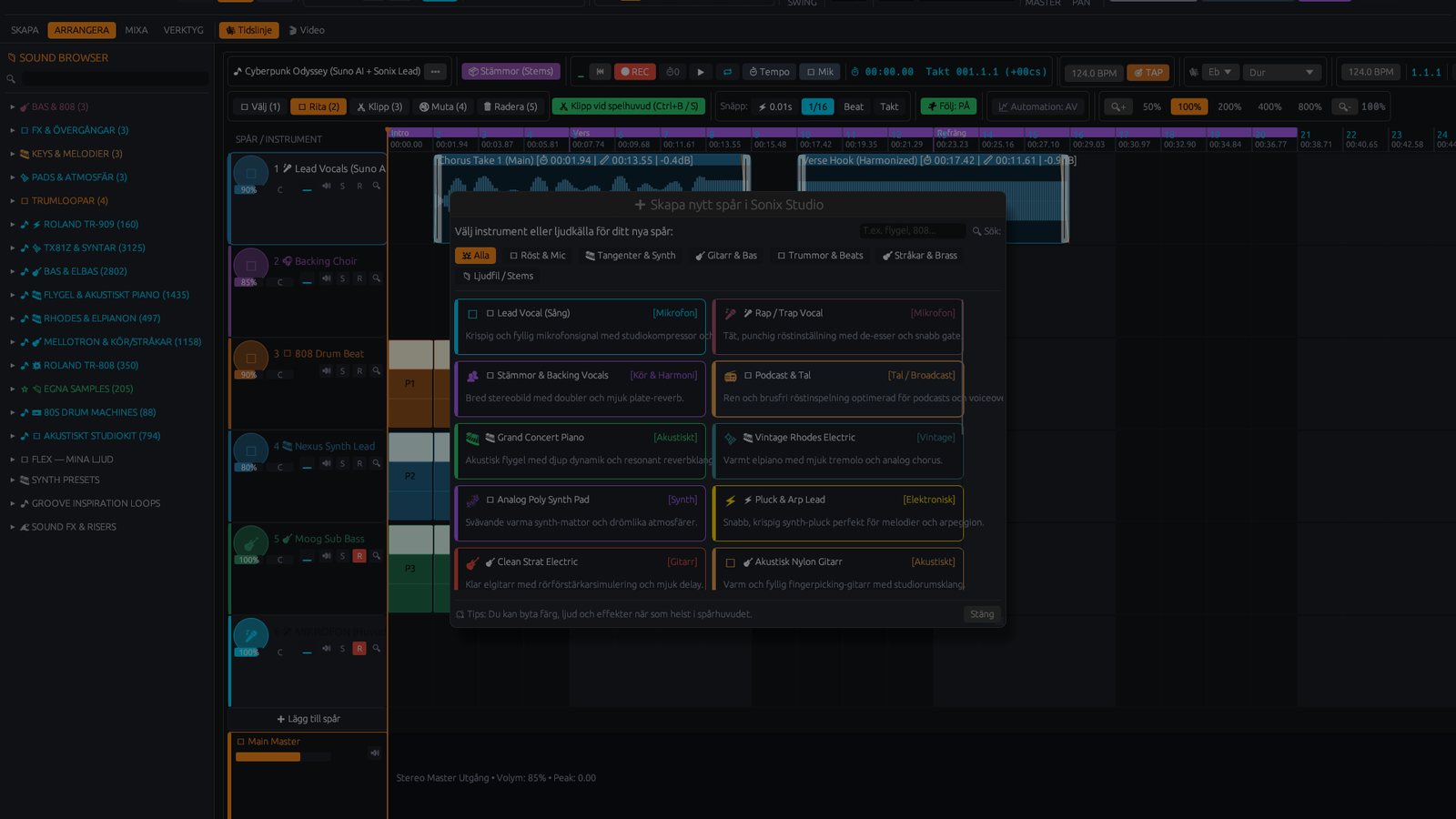The image size is (1456, 819).
Task: Click the instrument search field in the dialog
Action: point(913,231)
